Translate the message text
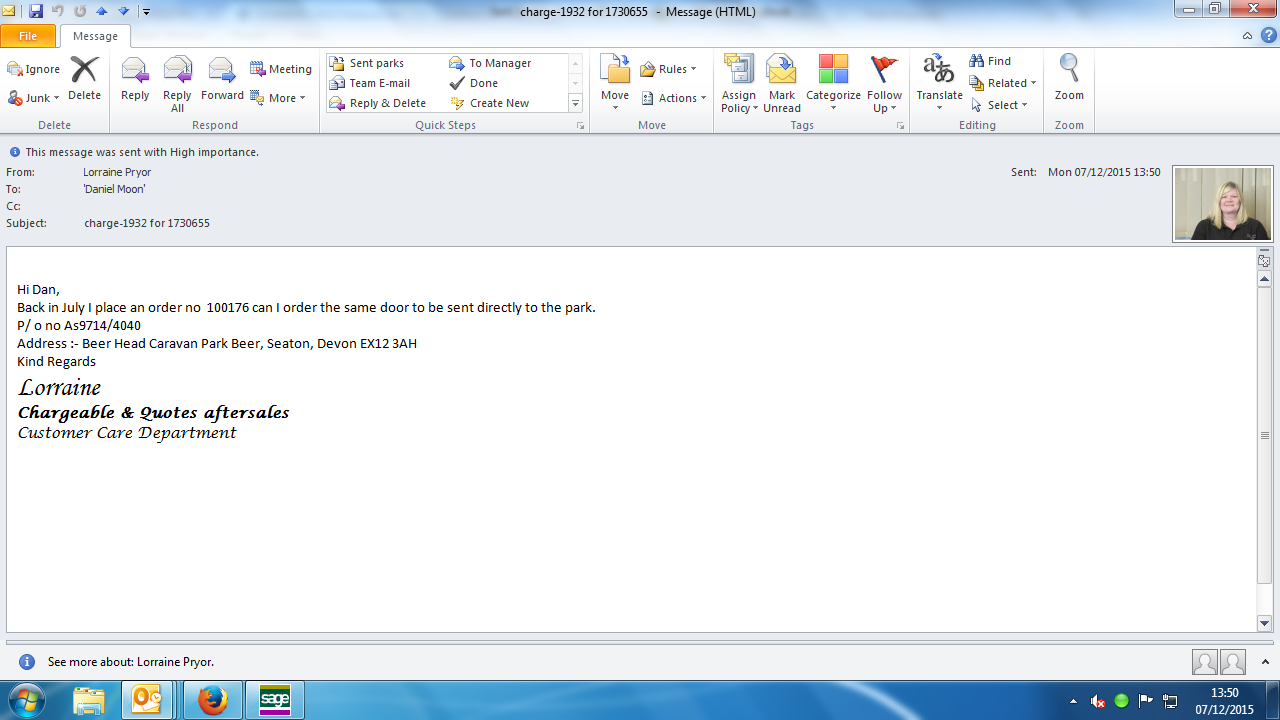Screen dimensions: 1280x720 click(x=939, y=84)
